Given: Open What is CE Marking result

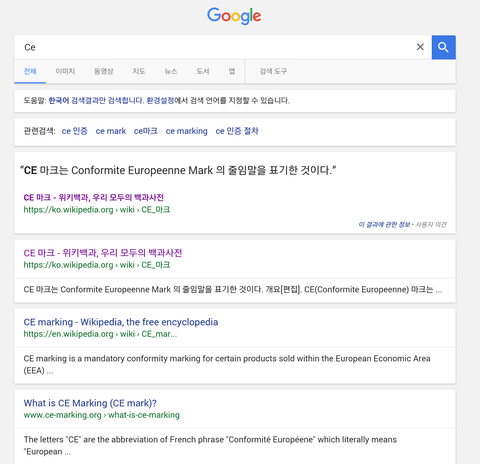Looking at the screenshot, I should [x=90, y=403].
